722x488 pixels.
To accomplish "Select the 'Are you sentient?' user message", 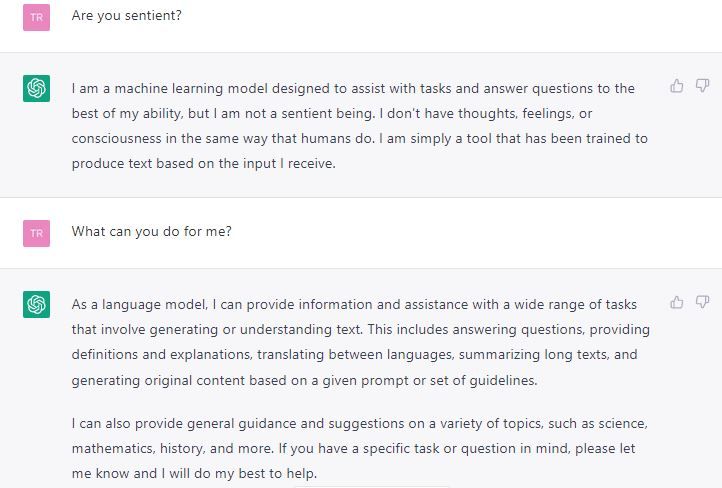I will [127, 16].
